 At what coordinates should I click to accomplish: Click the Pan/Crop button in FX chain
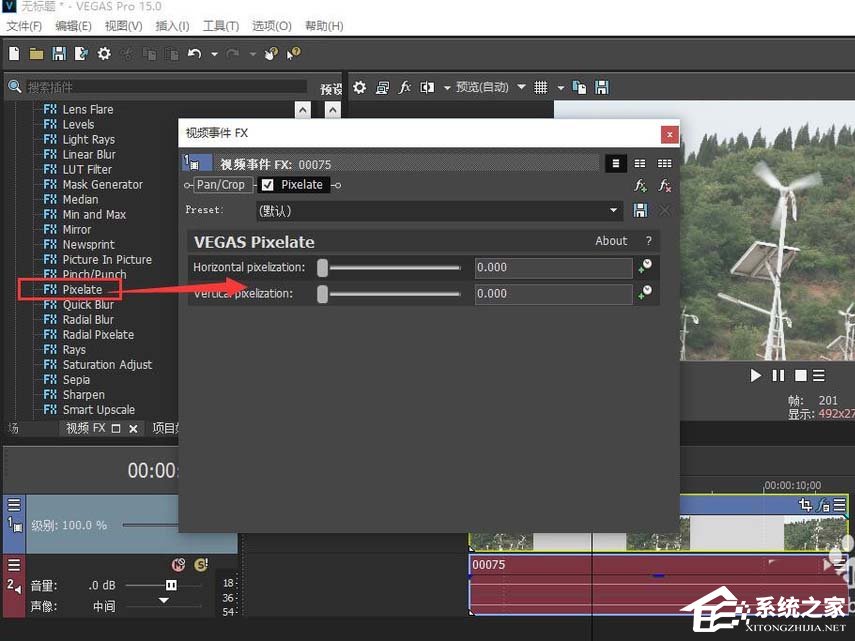click(x=220, y=185)
